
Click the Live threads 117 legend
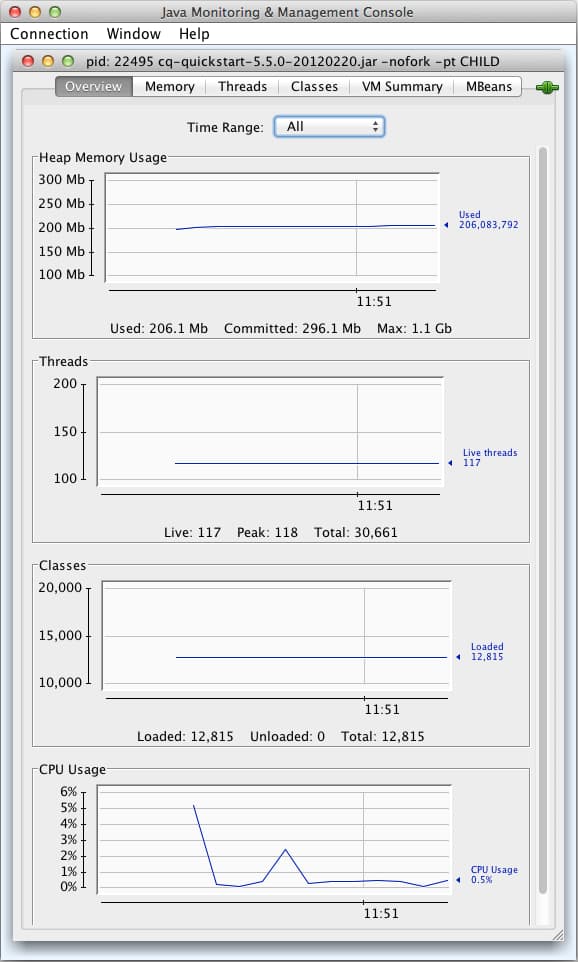click(x=490, y=458)
